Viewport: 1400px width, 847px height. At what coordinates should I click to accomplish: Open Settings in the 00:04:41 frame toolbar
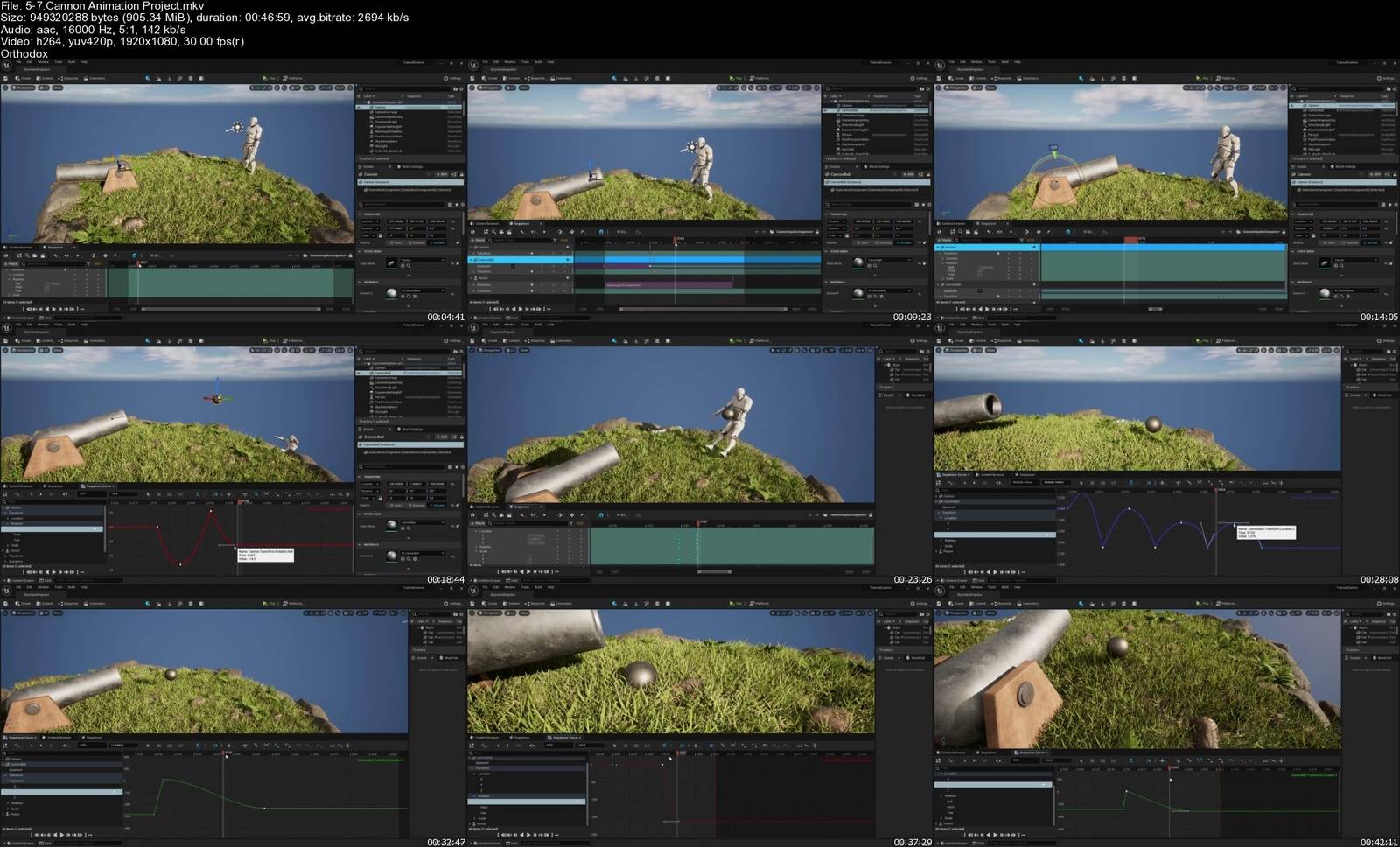click(x=452, y=78)
